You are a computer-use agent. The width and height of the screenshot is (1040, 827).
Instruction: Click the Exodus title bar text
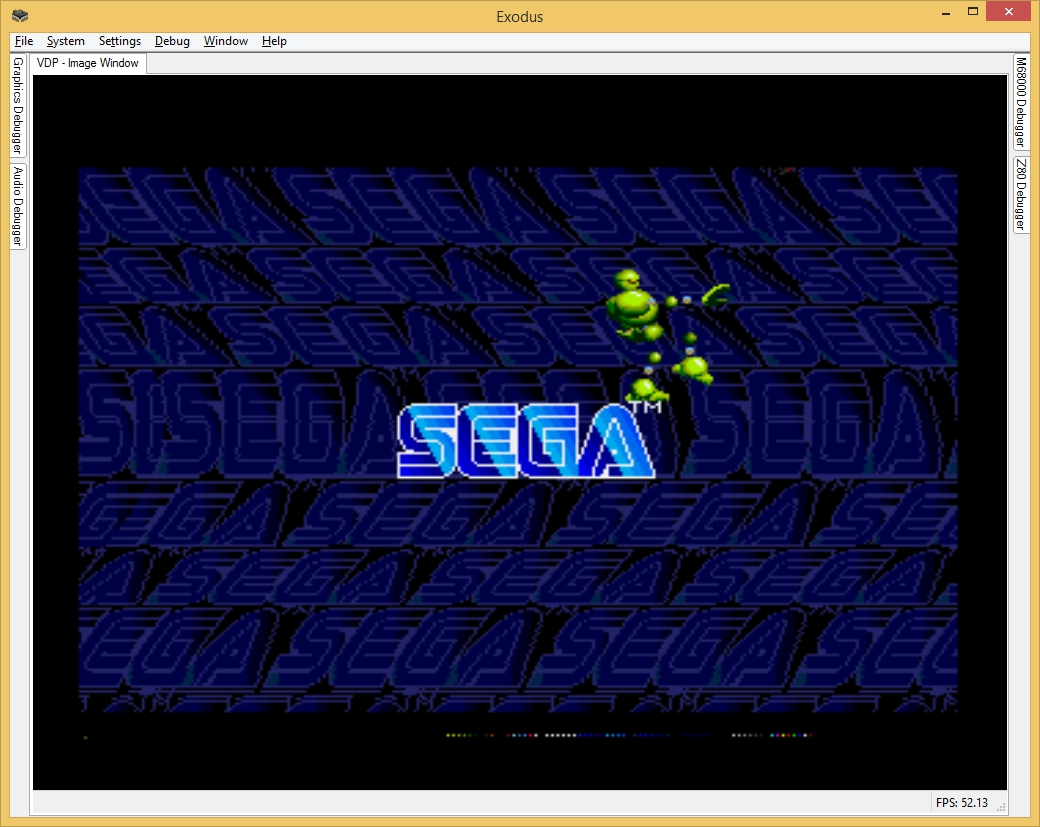tap(520, 16)
